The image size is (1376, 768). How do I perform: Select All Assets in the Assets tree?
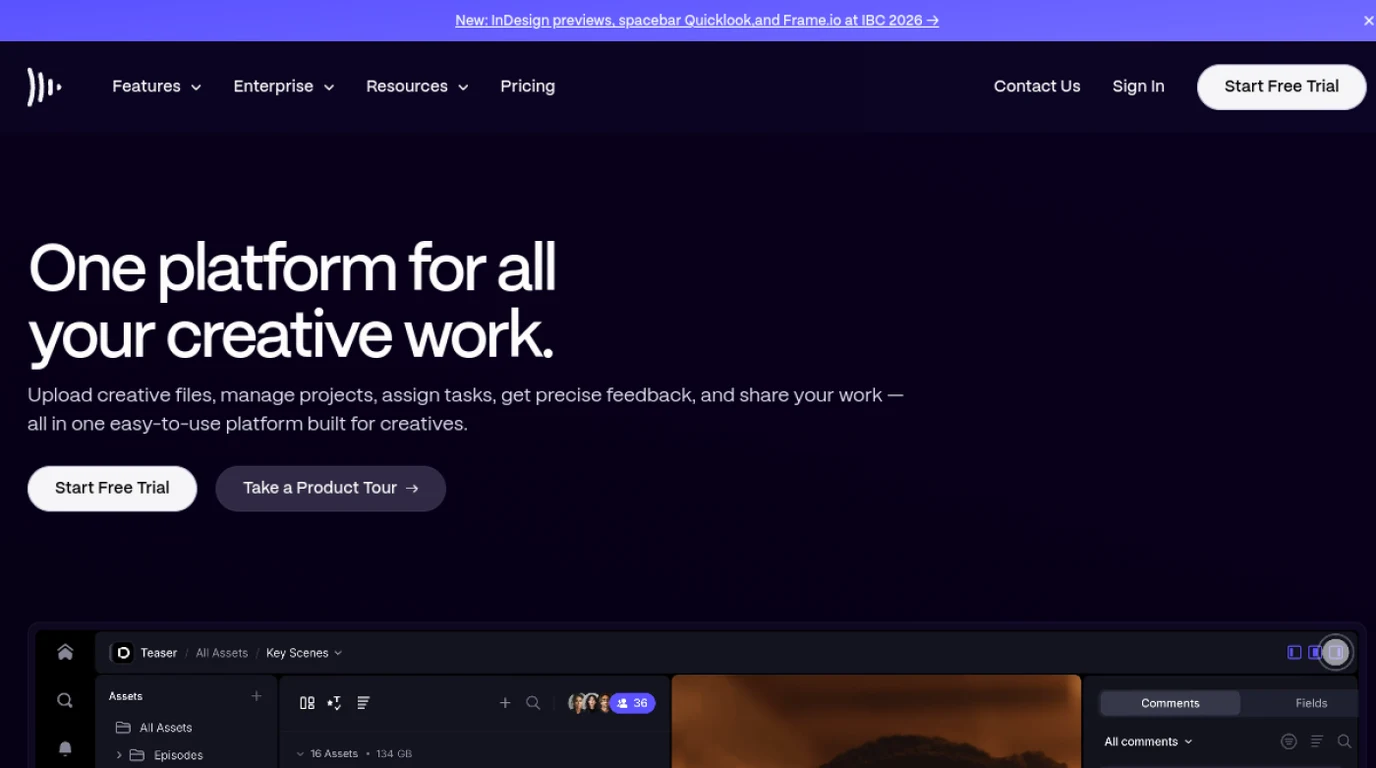166,727
